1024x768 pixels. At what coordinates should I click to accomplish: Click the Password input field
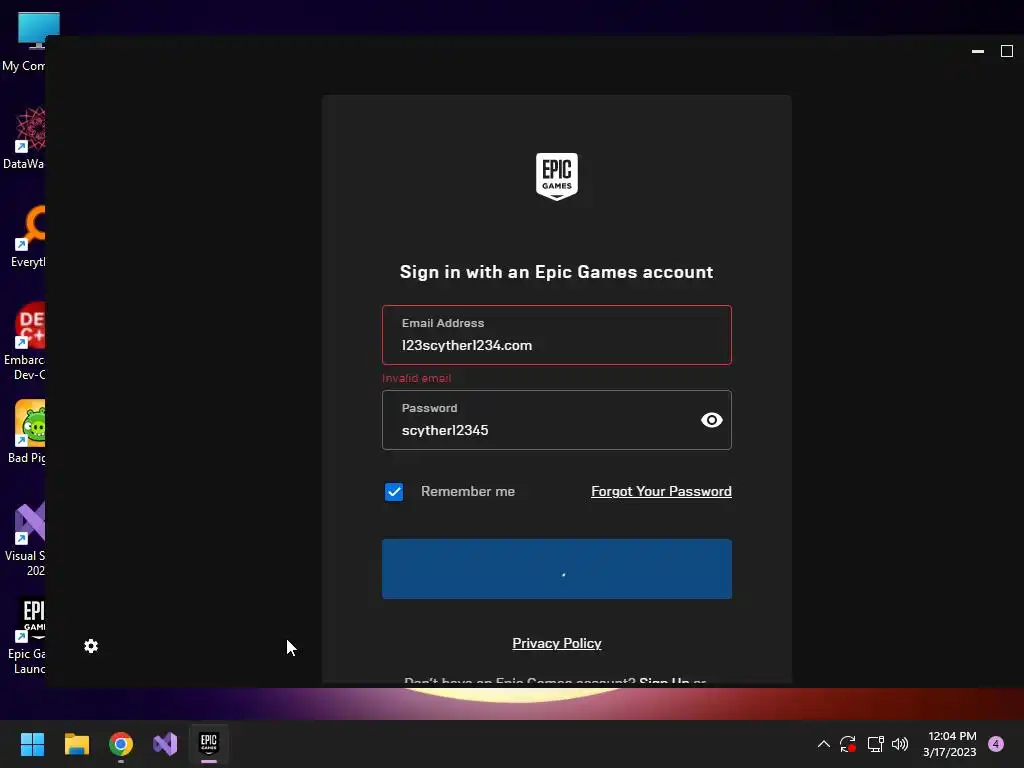pyautogui.click(x=556, y=420)
